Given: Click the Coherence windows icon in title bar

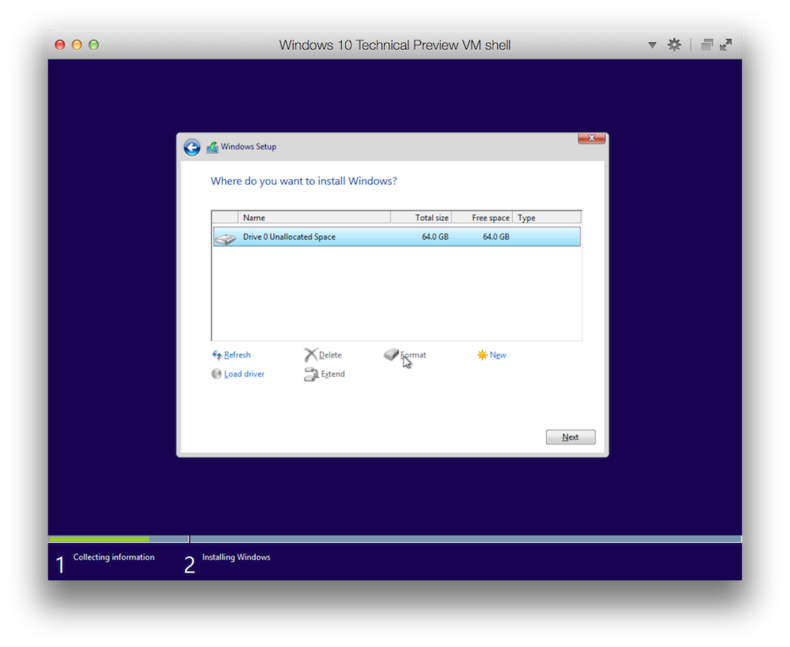Looking at the screenshot, I should coord(707,45).
